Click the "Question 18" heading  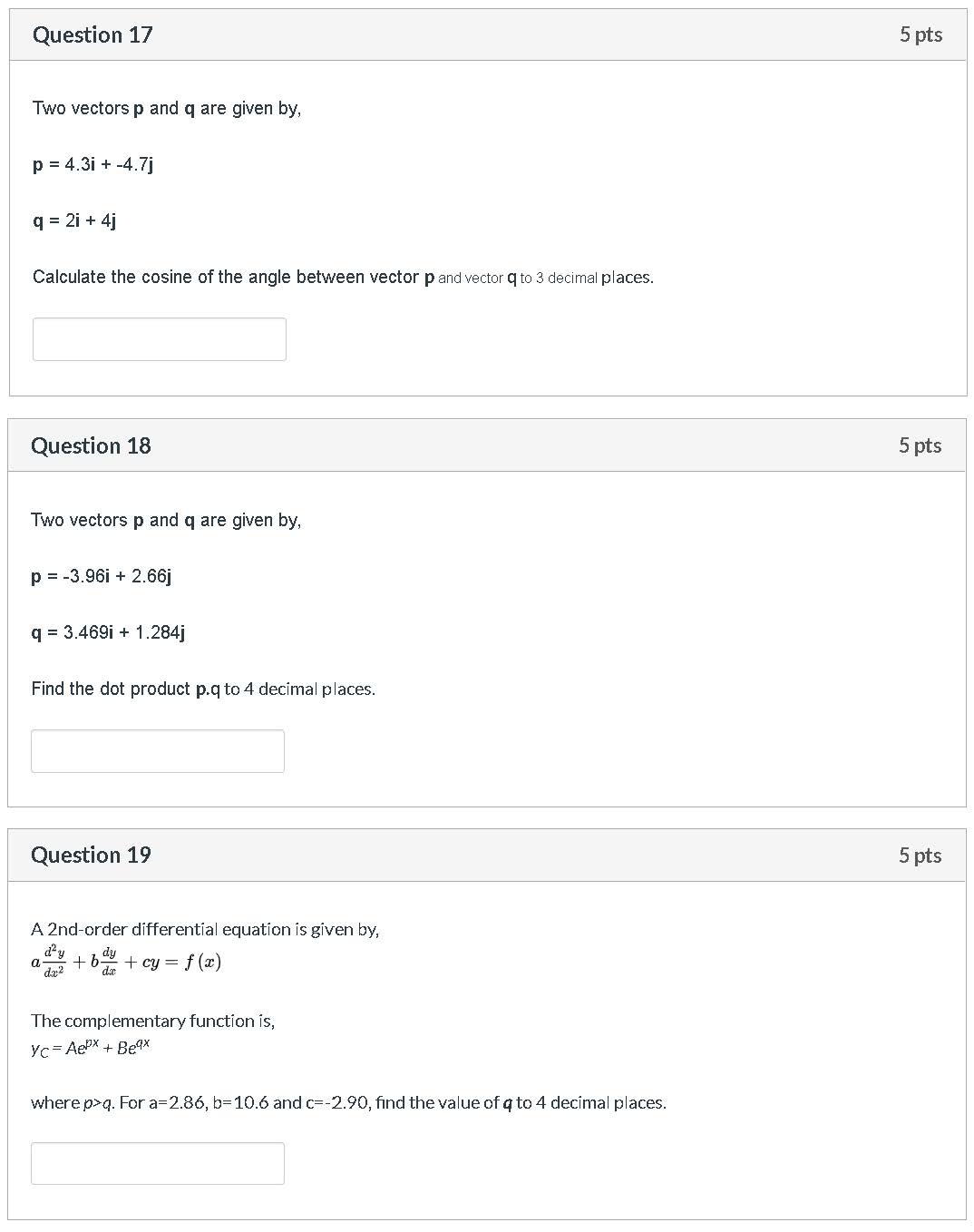(x=91, y=446)
